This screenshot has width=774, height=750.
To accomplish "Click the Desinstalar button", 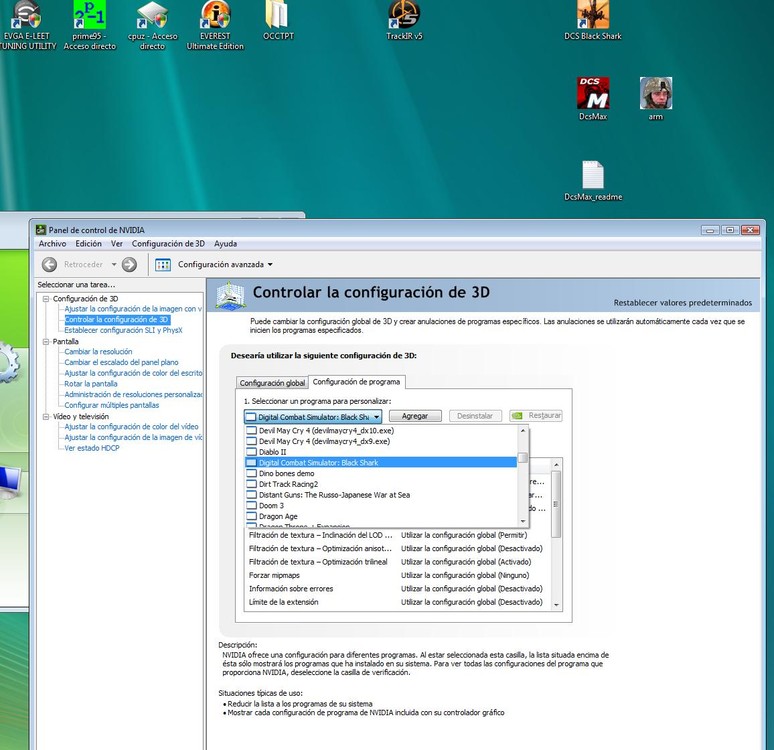I will click(x=475, y=416).
